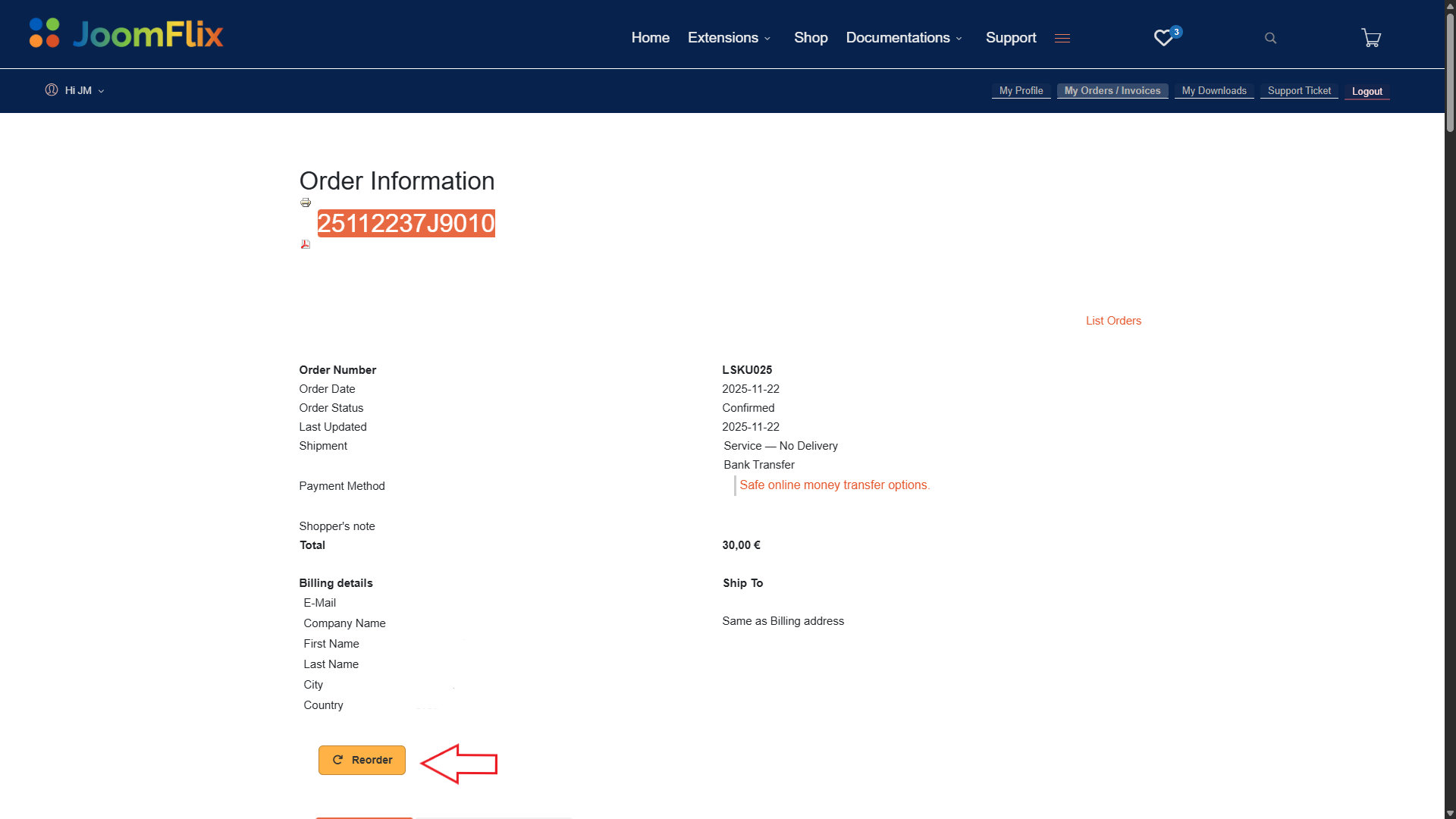Screen dimensions: 1456x819
Task: Expand the Extensions dropdown menu
Action: click(x=729, y=38)
